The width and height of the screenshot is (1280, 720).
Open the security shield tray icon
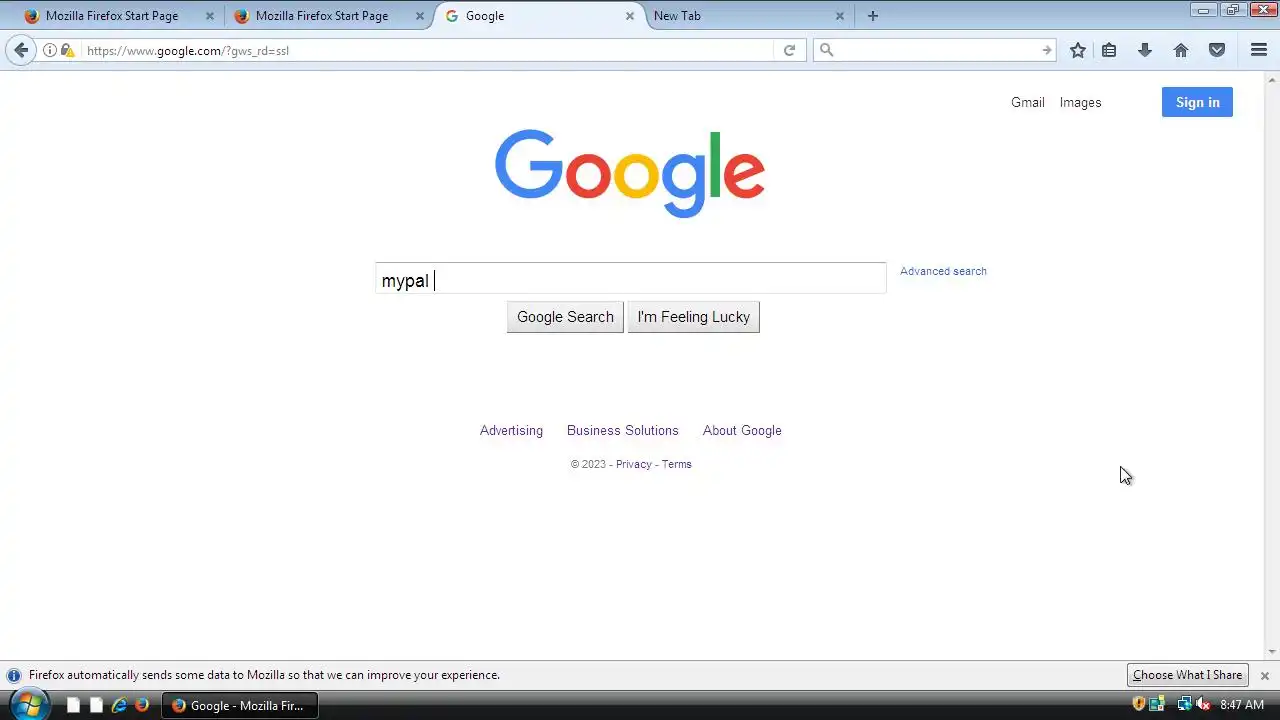click(1138, 704)
